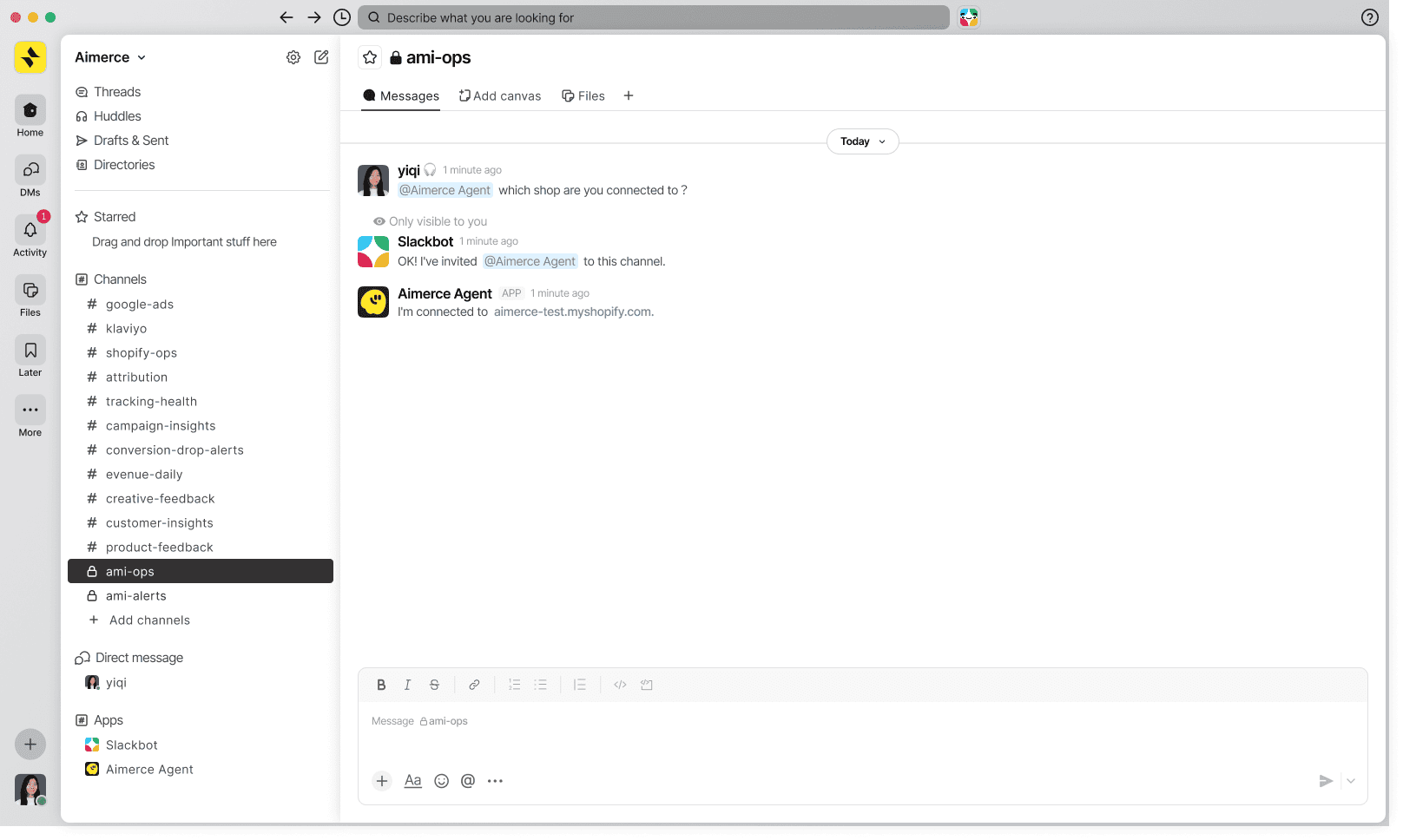The image size is (1403, 840).
Task: Open the Later bookmarks view
Action: click(30, 356)
